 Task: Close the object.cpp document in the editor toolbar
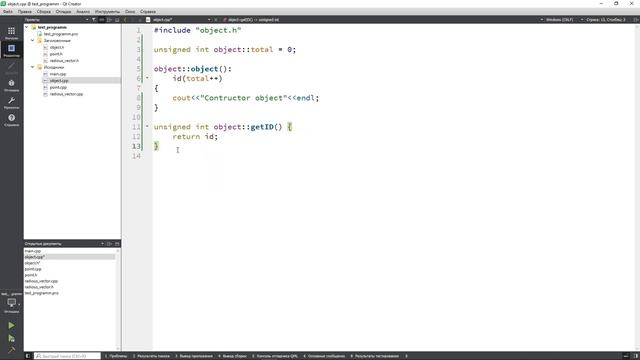216,20
